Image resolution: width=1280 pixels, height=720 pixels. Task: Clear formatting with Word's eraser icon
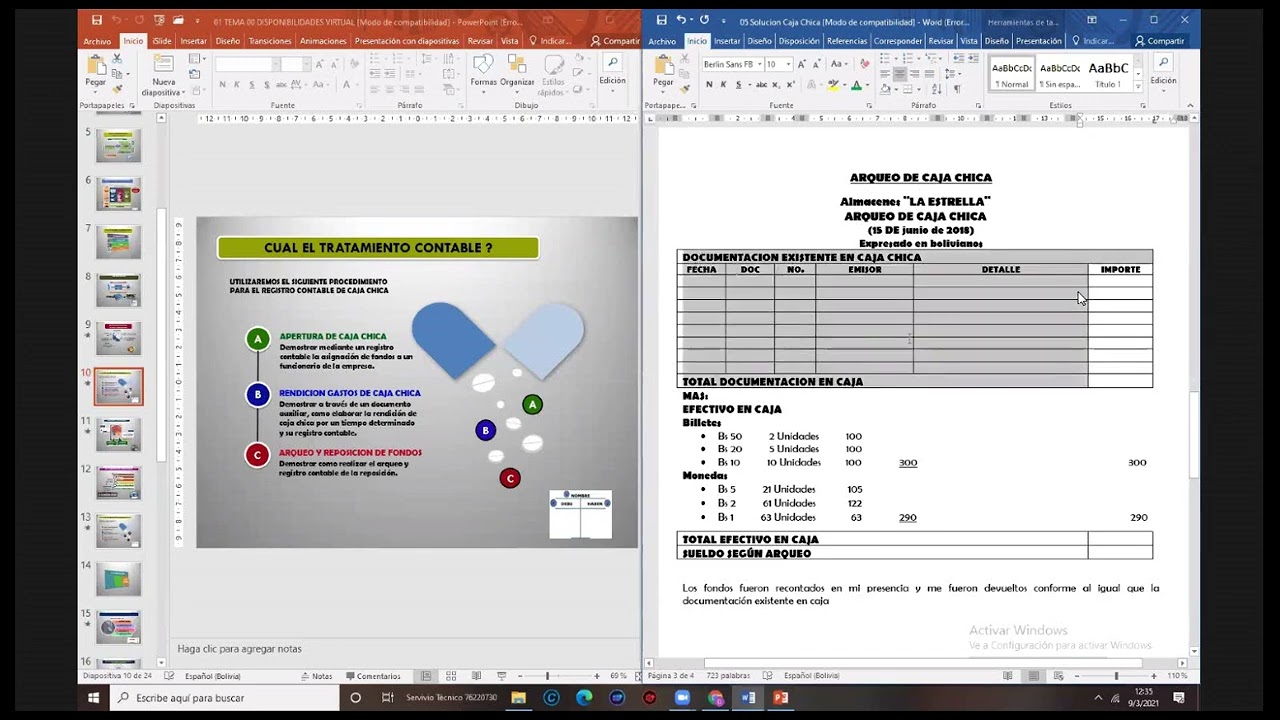point(865,64)
